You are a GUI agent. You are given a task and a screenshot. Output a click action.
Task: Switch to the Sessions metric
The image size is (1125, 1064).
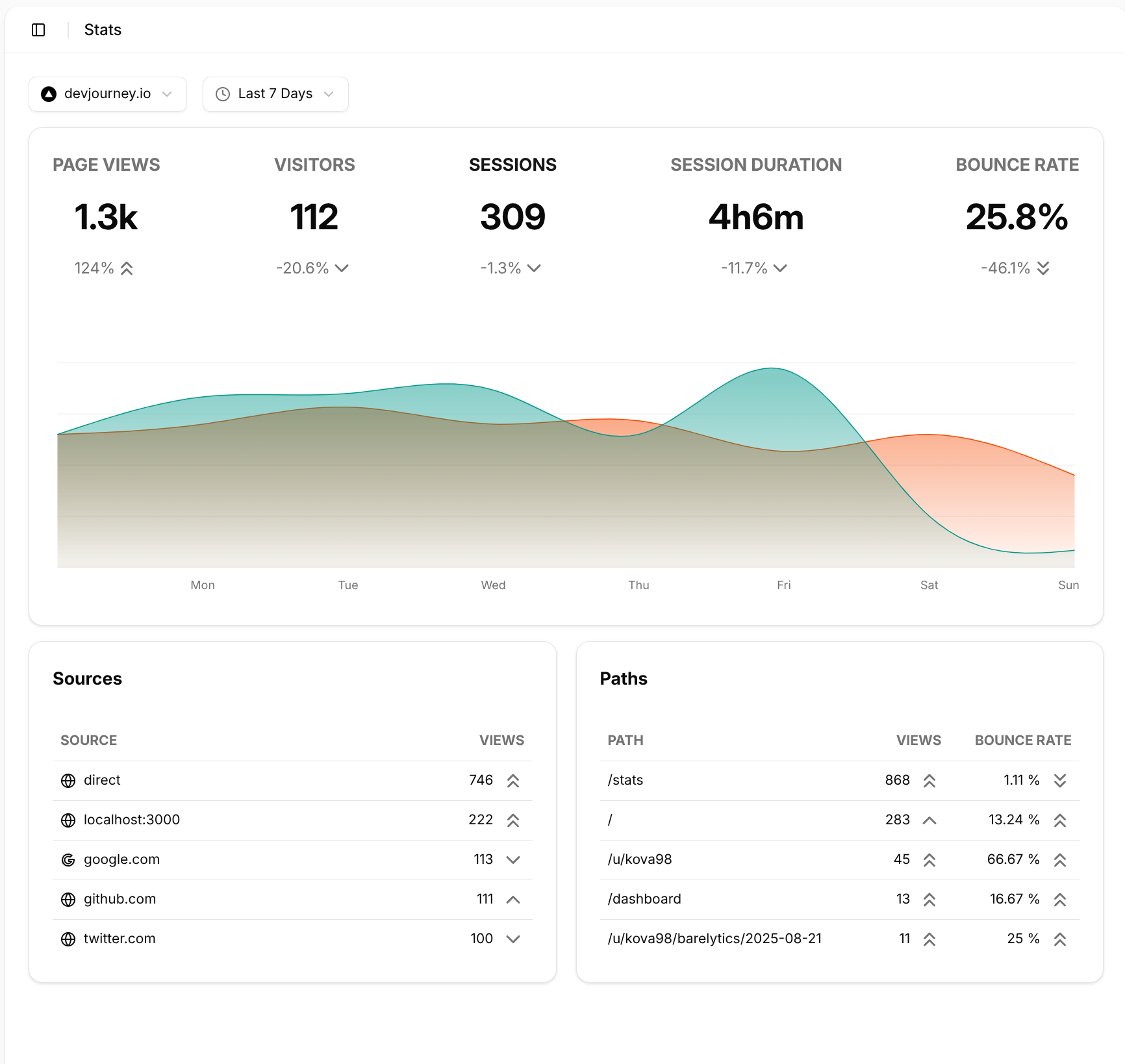[x=512, y=165]
